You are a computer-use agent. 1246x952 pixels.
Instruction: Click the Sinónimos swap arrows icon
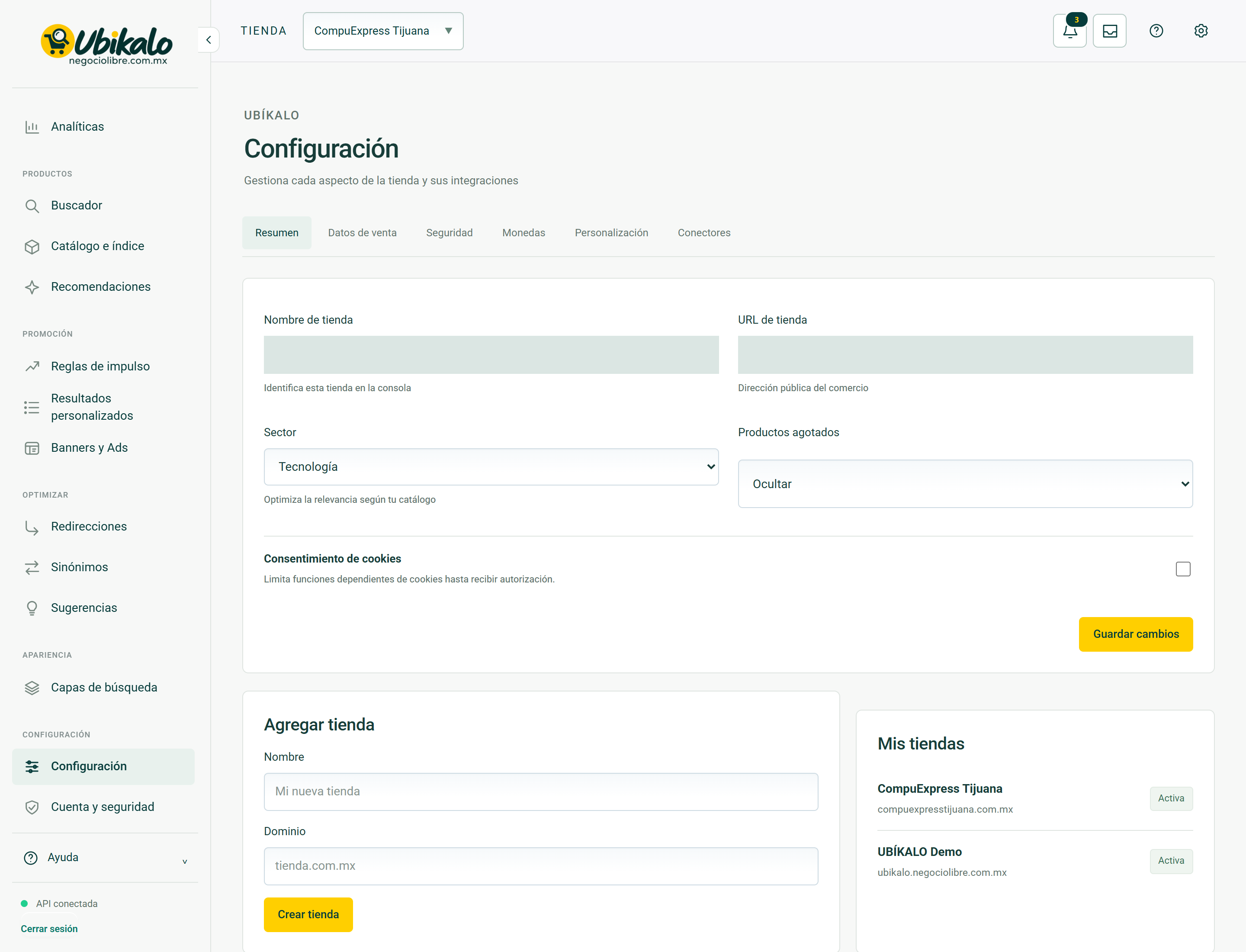32,567
